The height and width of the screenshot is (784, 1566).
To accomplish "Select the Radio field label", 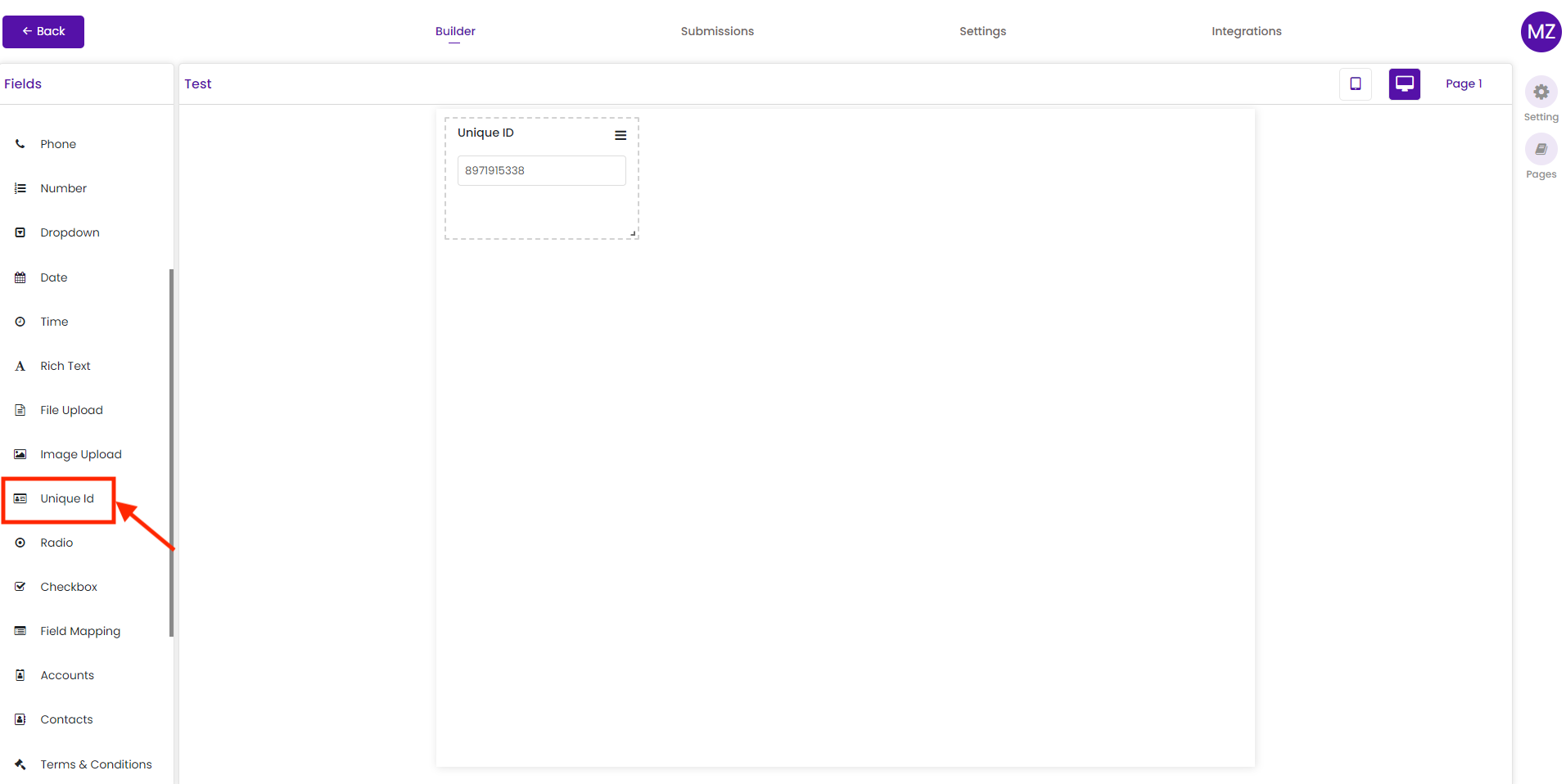I will [x=56, y=543].
